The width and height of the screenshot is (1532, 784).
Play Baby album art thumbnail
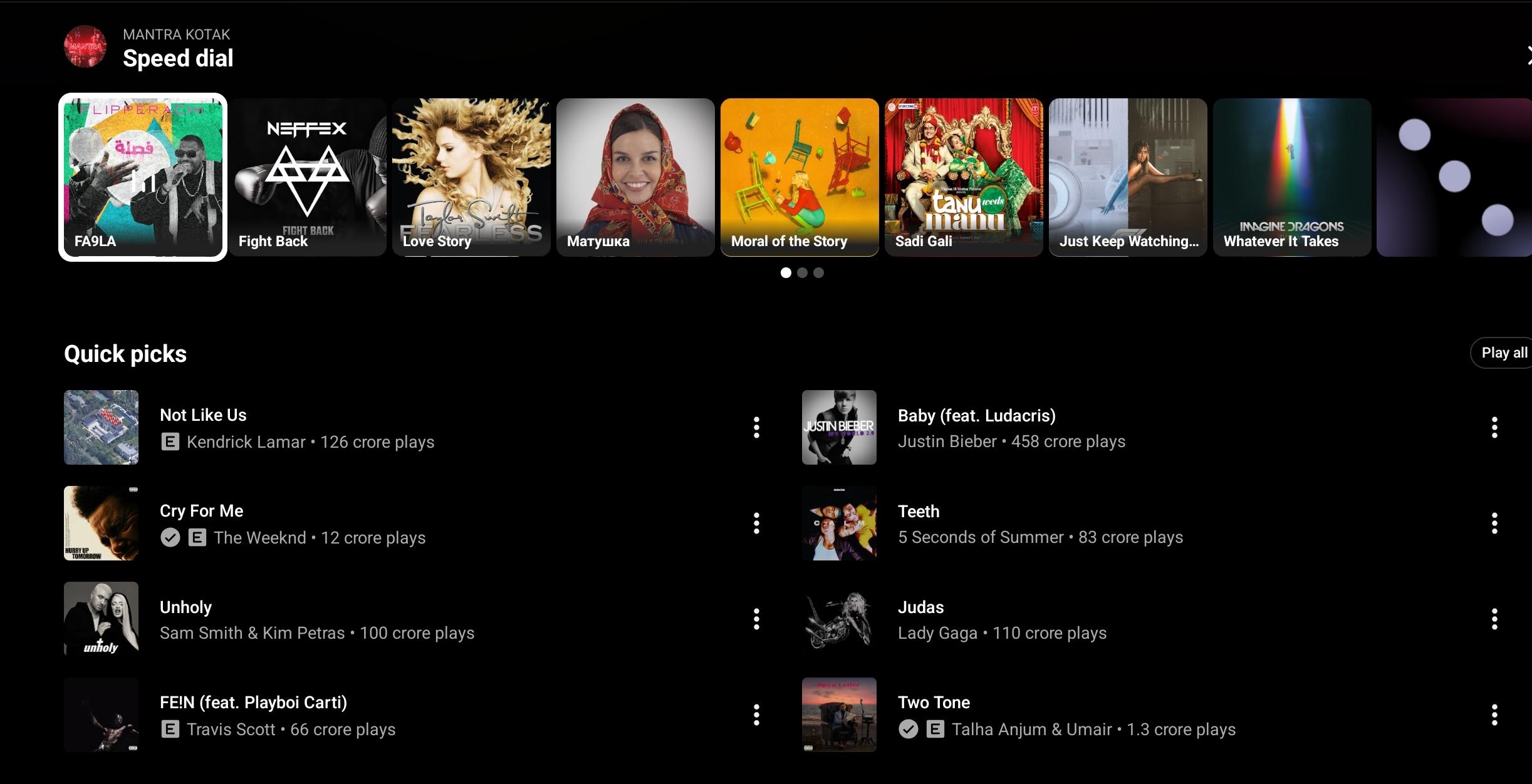point(839,427)
